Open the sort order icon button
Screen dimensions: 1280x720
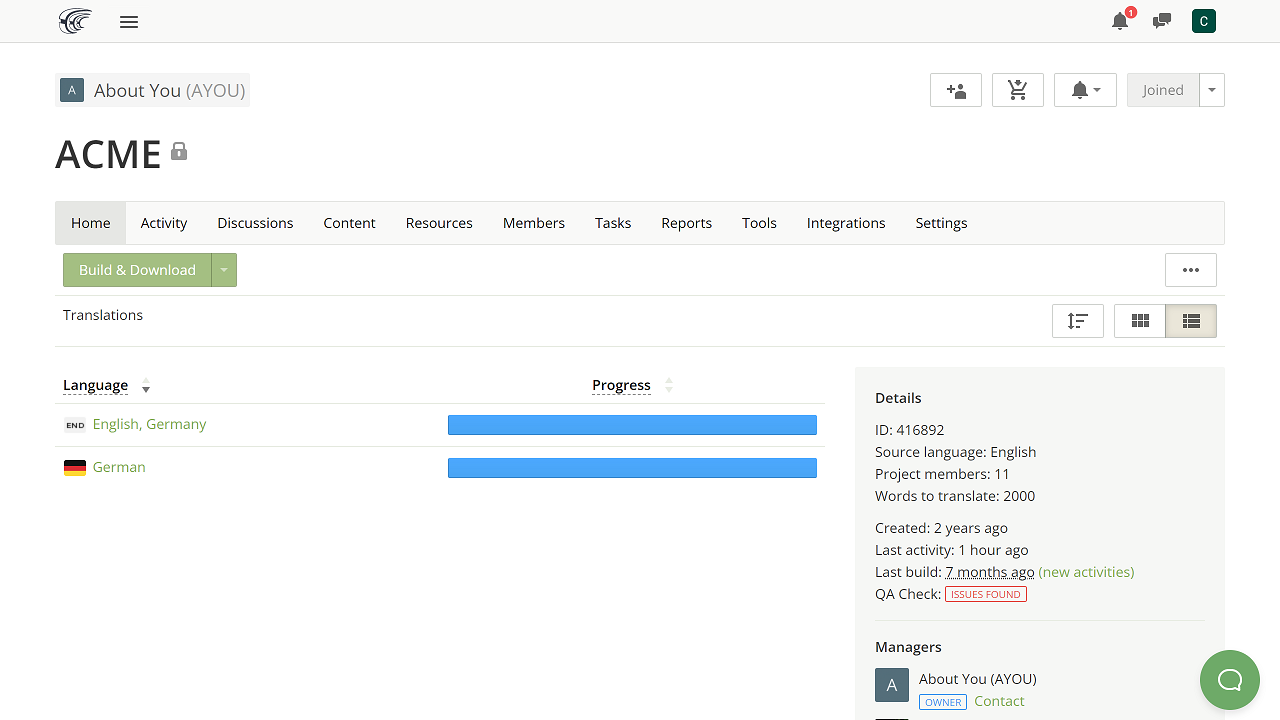(1078, 321)
